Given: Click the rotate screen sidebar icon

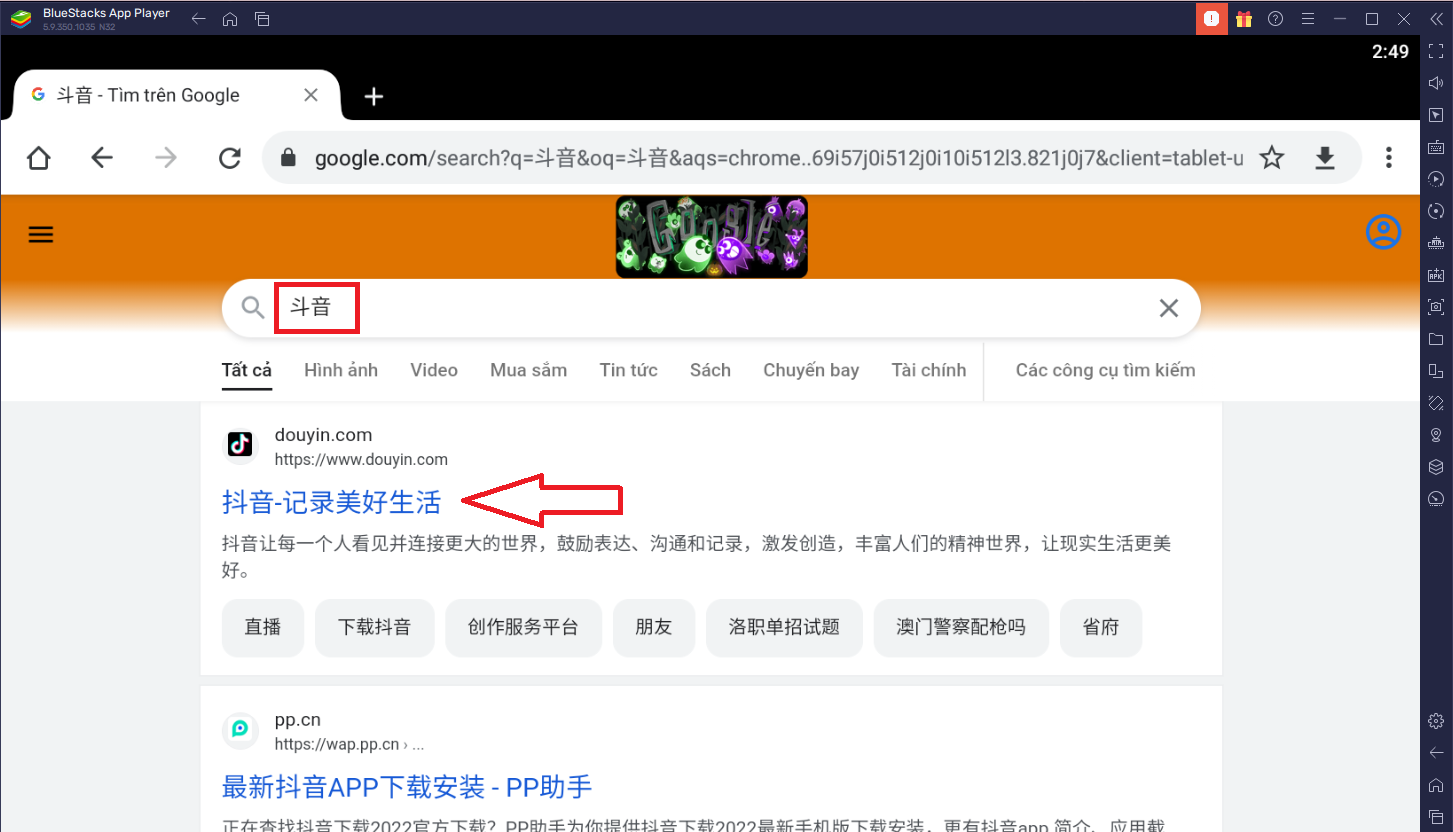Looking at the screenshot, I should pyautogui.click(x=1436, y=371).
